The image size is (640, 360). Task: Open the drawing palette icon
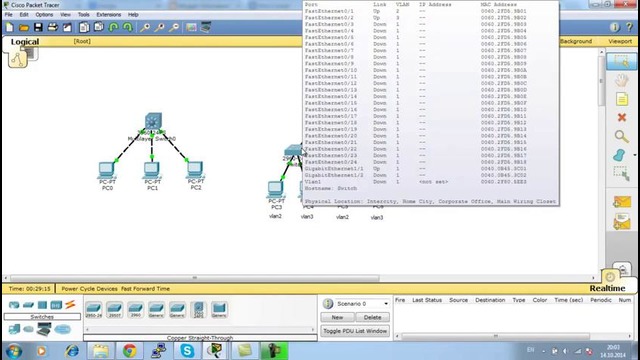(191, 27)
